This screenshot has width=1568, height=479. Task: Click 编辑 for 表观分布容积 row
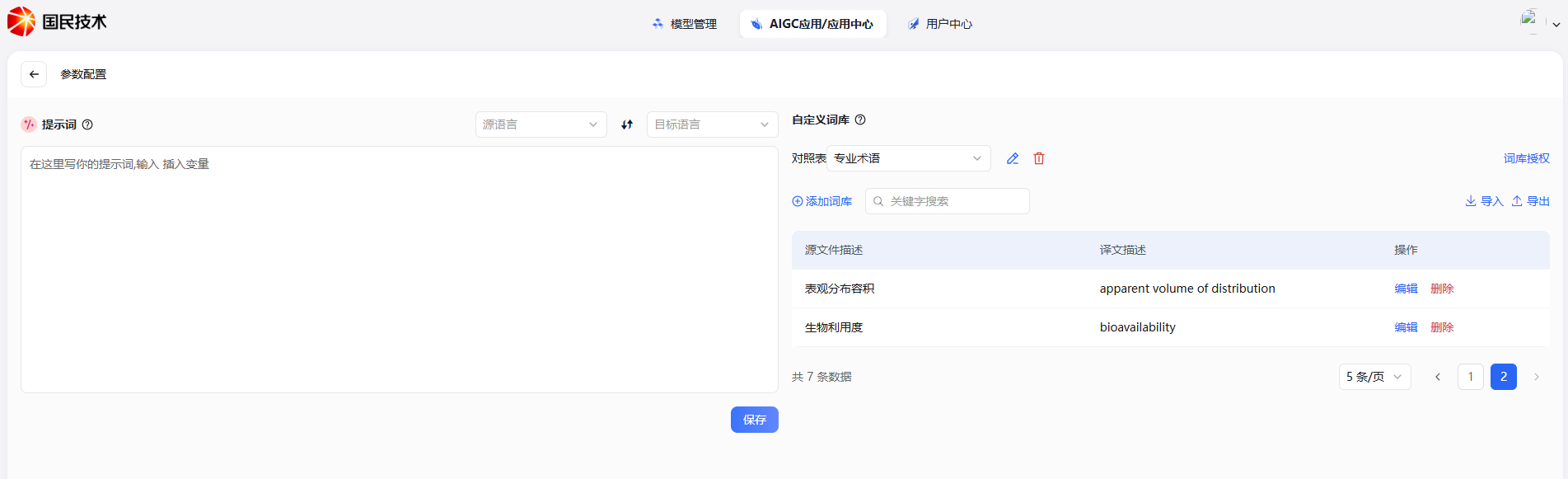coord(1406,289)
